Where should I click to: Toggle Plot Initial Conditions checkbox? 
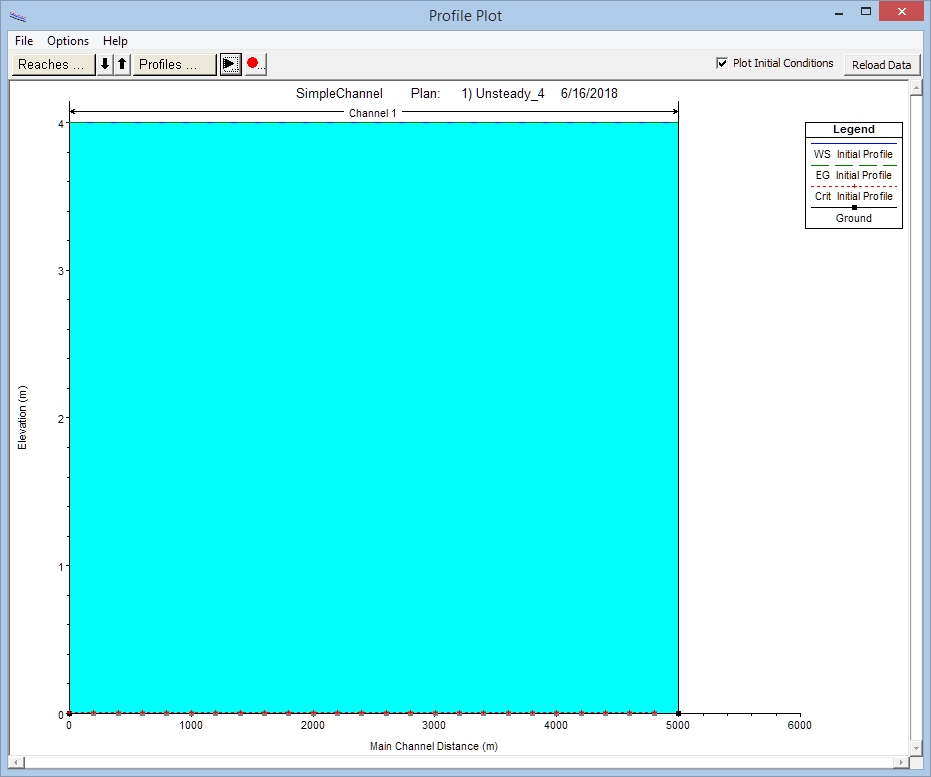722,64
